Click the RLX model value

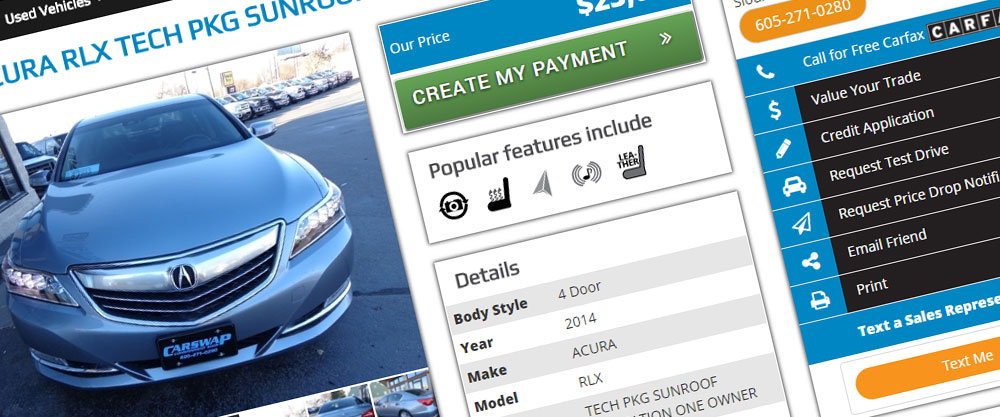click(590, 381)
